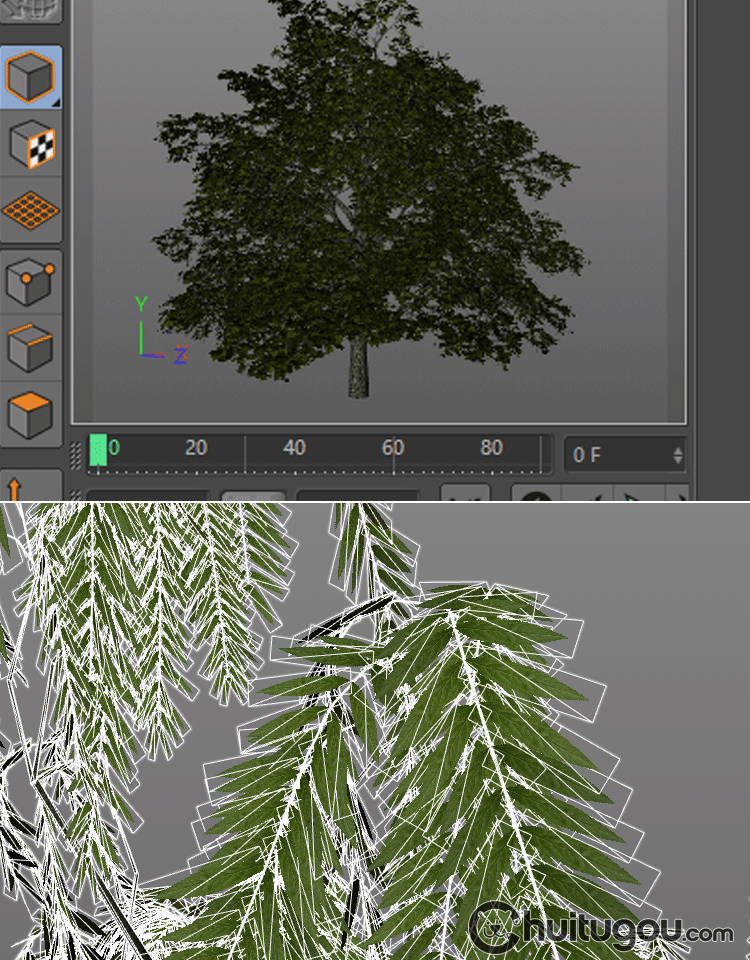The width and height of the screenshot is (750, 960).
Task: Click the timeline panel grip handle
Action: click(x=76, y=455)
